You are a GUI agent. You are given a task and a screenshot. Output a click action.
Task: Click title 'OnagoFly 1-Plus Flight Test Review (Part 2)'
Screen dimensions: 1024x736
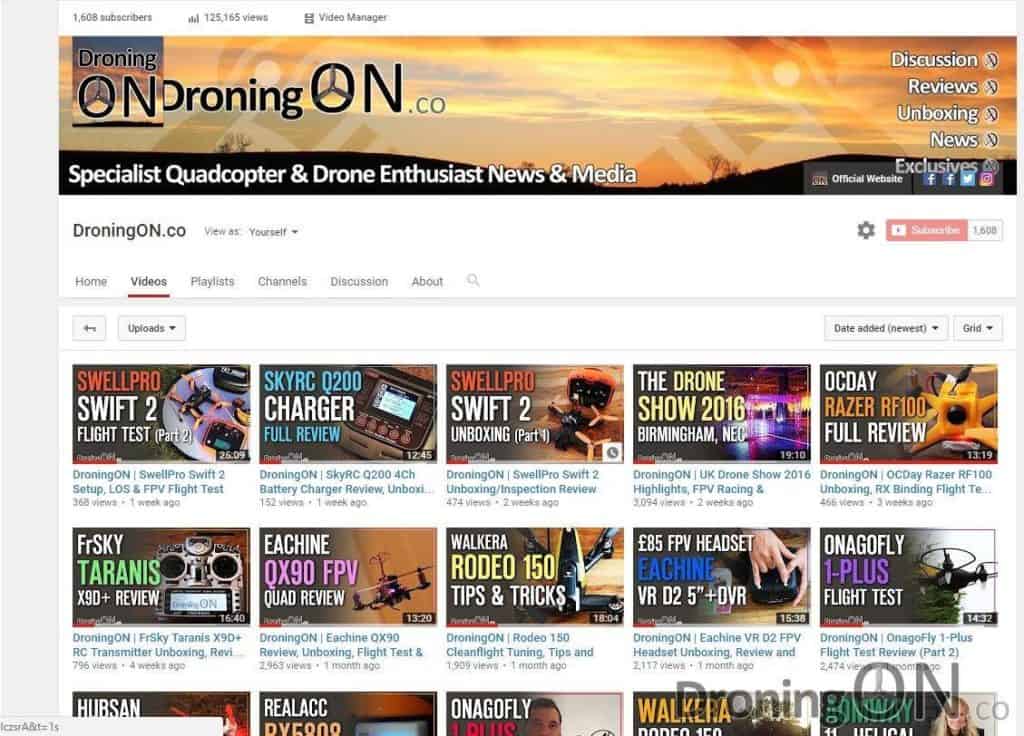click(896, 645)
